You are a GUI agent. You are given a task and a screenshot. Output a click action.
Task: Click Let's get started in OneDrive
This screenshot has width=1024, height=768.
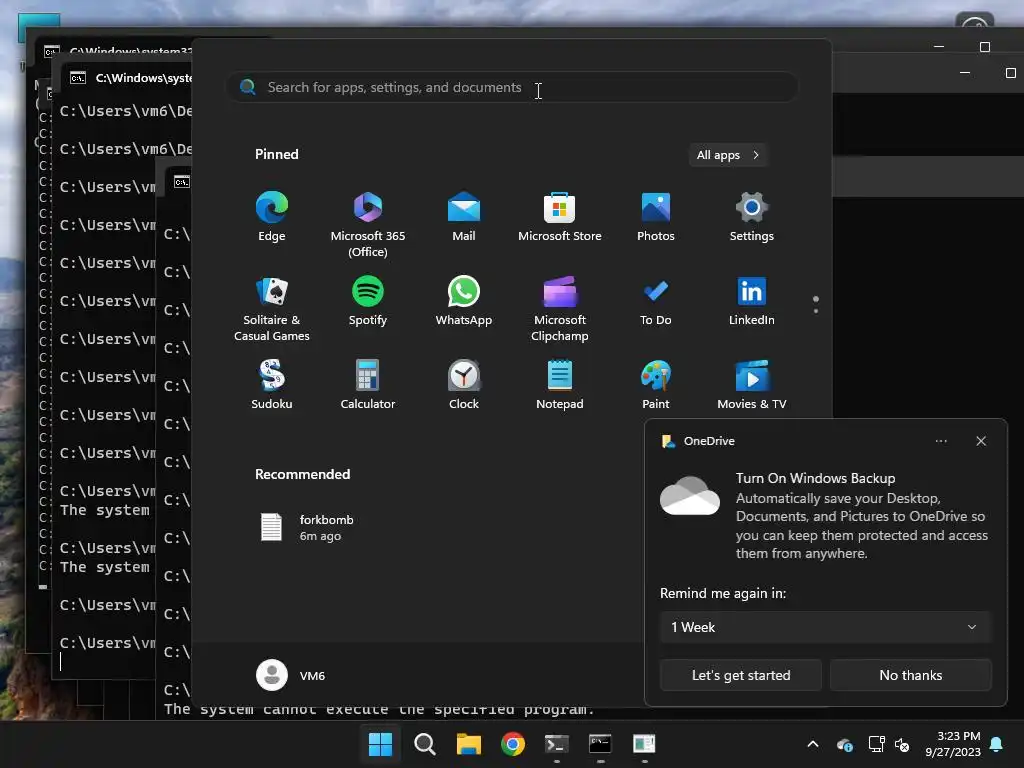tap(741, 675)
